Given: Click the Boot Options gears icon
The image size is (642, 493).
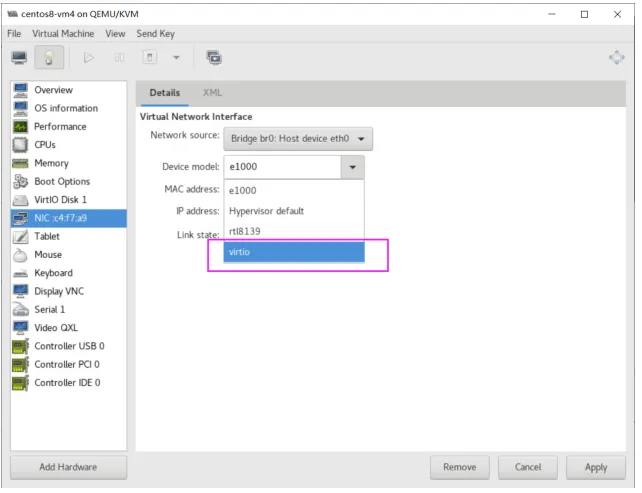Looking at the screenshot, I should tap(20, 182).
